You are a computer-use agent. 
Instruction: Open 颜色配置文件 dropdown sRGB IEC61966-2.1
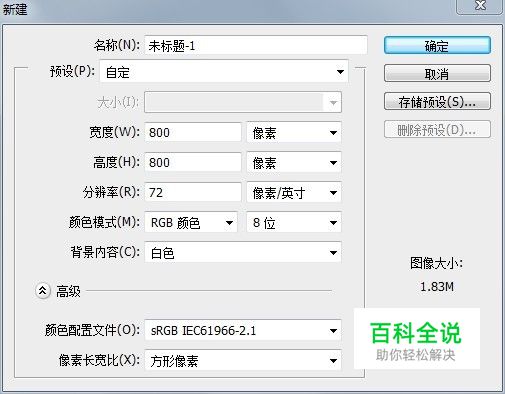point(243,330)
